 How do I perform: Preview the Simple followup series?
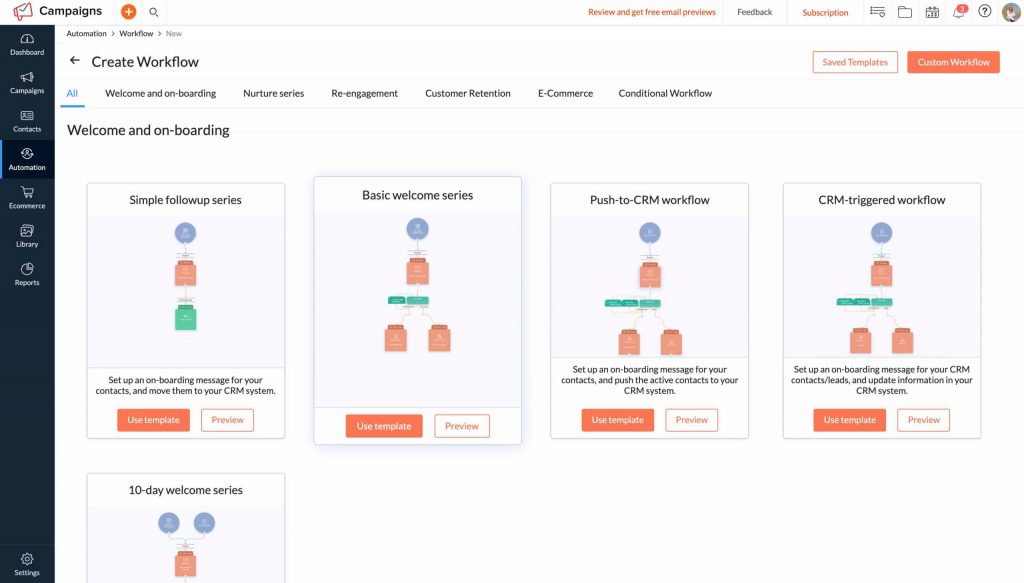click(x=227, y=420)
